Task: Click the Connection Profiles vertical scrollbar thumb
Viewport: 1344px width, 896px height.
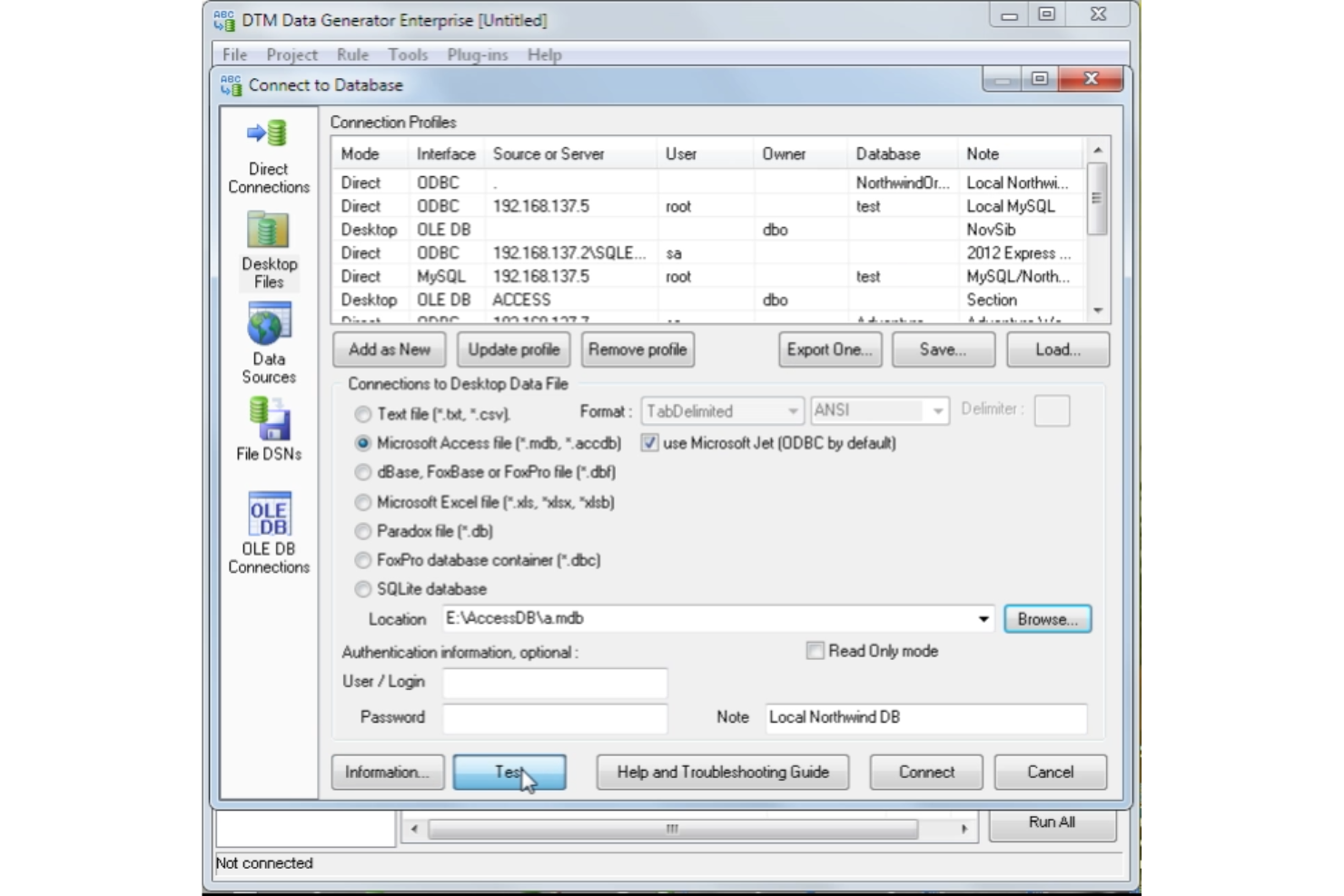Action: pos(1098,199)
